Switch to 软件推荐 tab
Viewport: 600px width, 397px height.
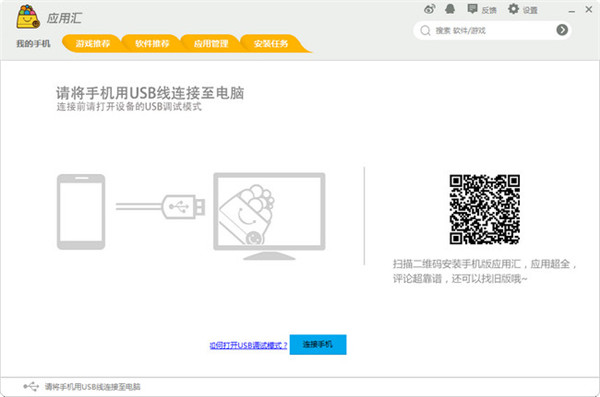[152, 44]
